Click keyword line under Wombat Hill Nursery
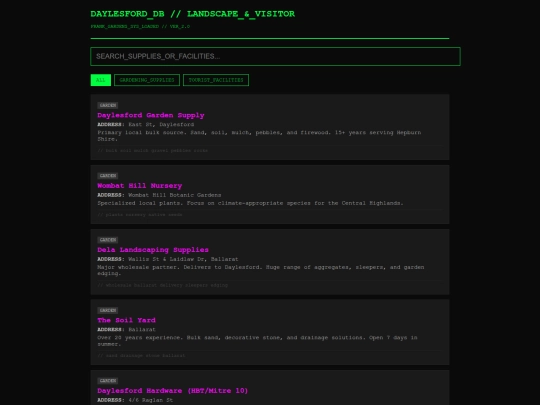Image resolution: width=540 pixels, height=405 pixels. [x=140, y=215]
